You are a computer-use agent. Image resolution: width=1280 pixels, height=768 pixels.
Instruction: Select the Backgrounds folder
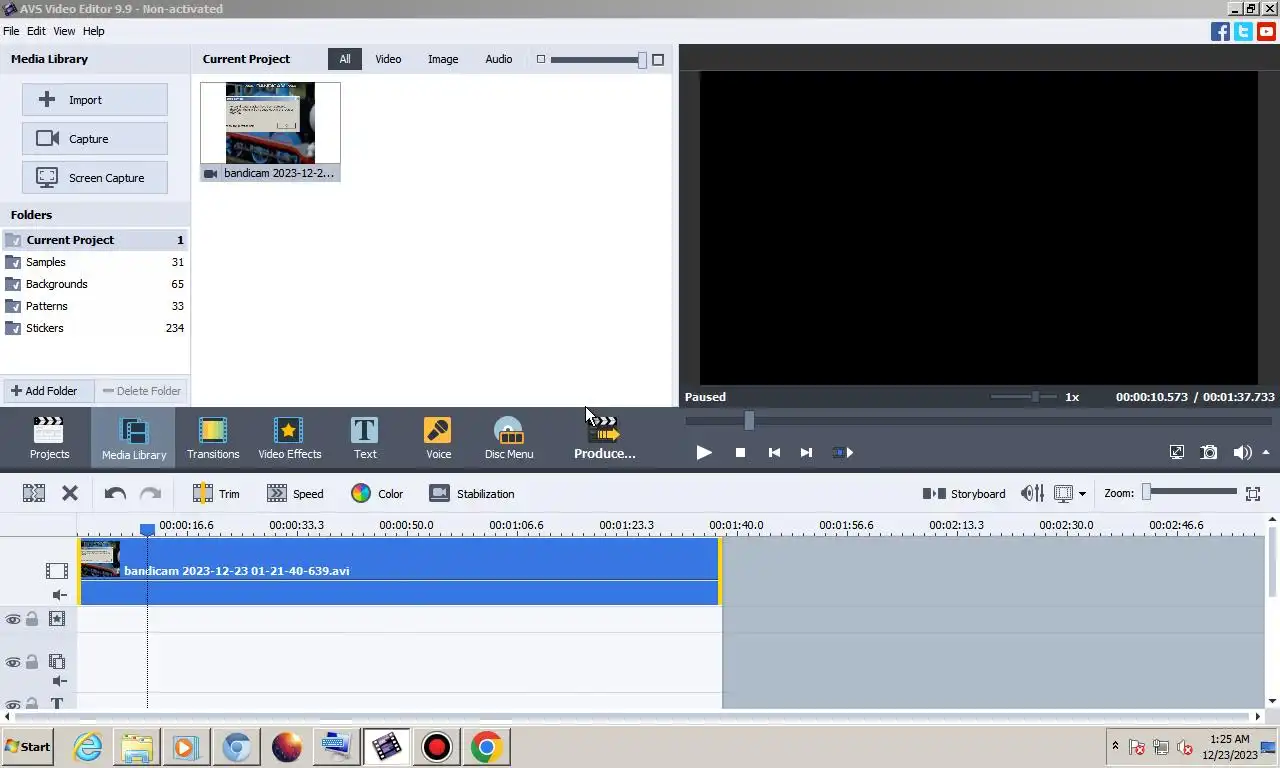coord(94,284)
